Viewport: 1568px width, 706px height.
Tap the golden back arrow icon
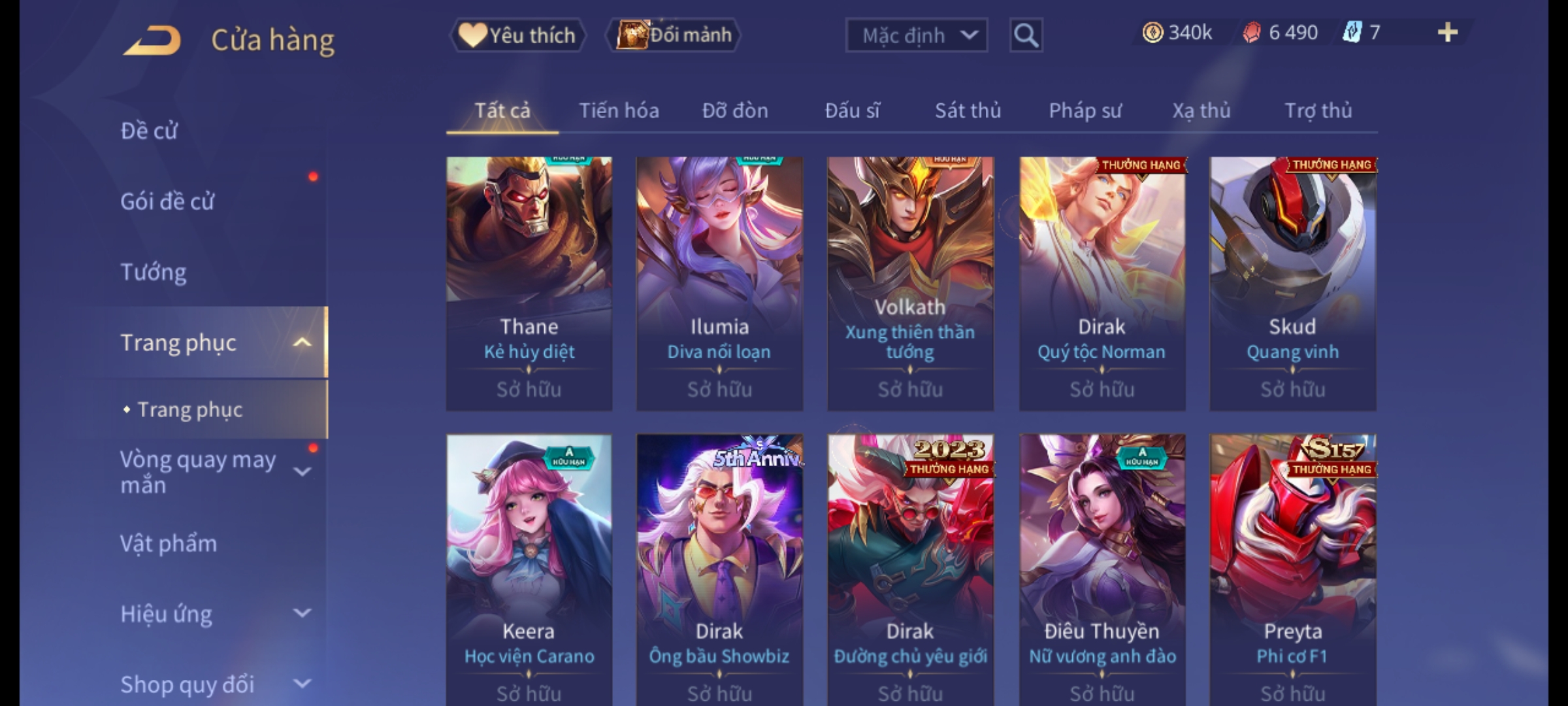click(x=152, y=41)
